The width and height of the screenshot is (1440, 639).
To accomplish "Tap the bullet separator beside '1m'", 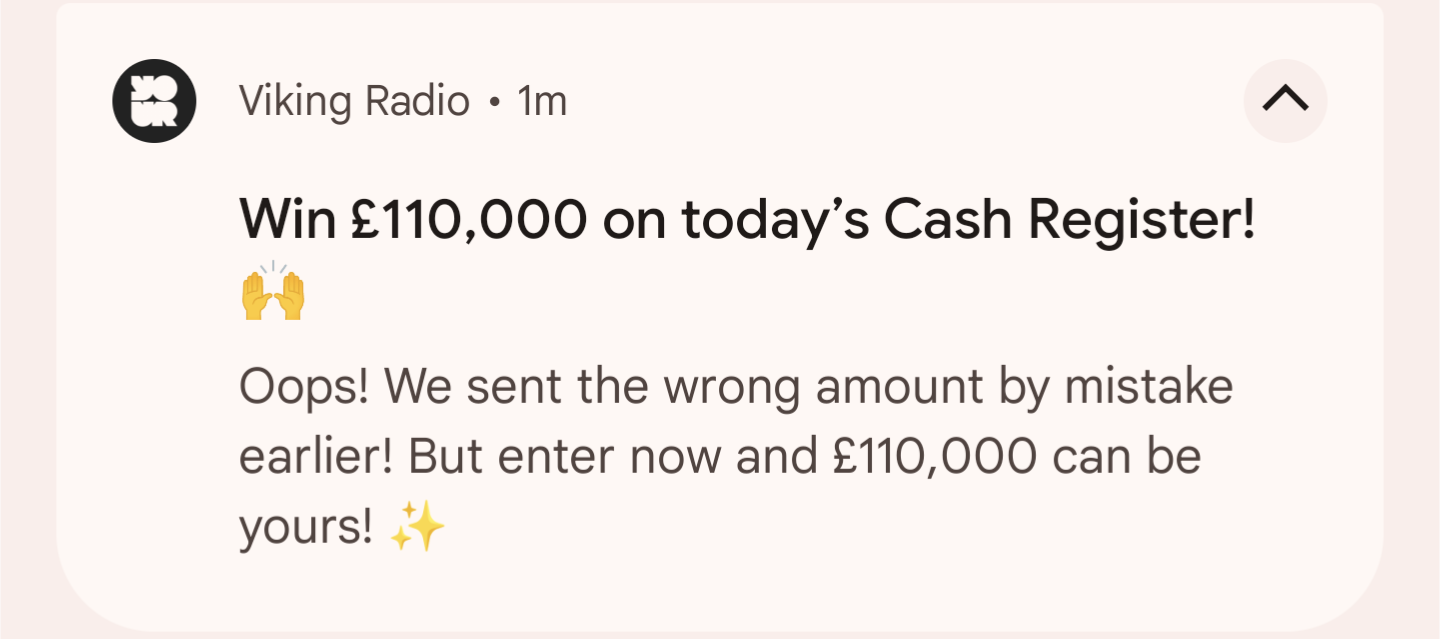I will click(x=494, y=102).
